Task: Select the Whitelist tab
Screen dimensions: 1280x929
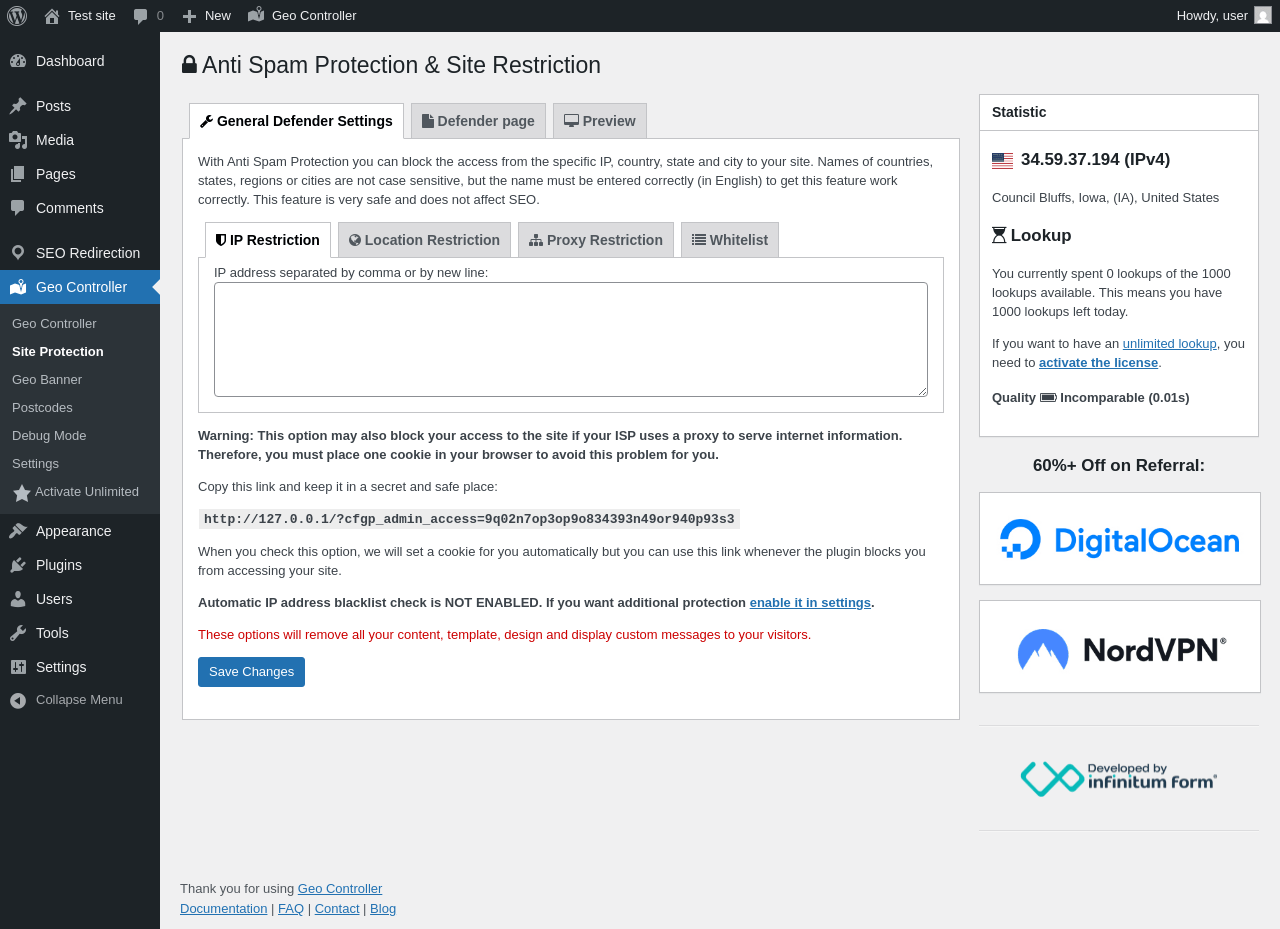Action: [730, 240]
